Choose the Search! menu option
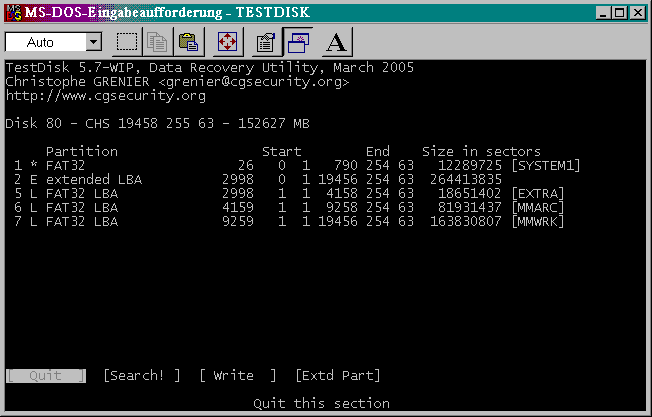This screenshot has width=652, height=417. pos(142,376)
